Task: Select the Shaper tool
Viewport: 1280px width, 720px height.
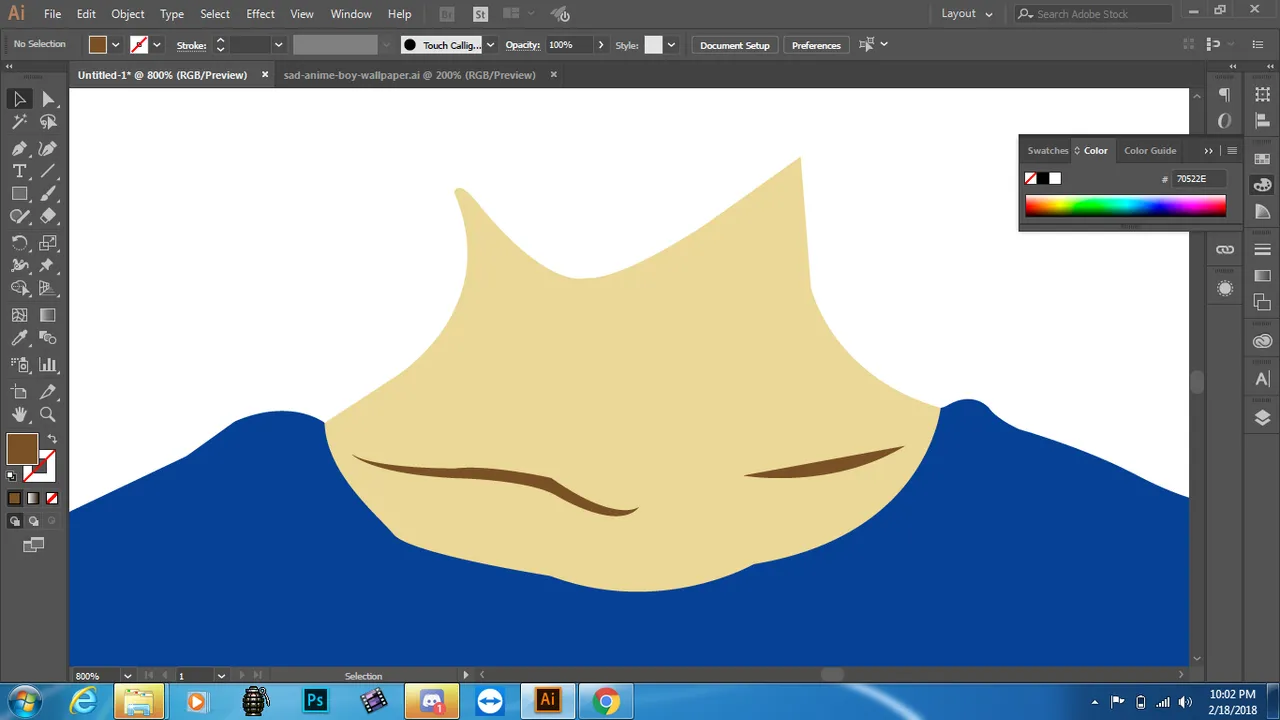Action: [19, 217]
